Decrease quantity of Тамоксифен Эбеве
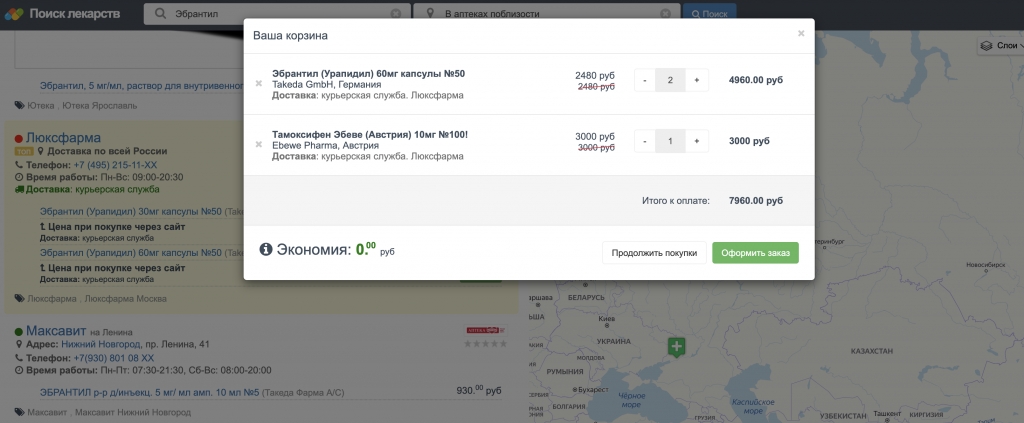This screenshot has width=1024, height=423. coord(645,141)
